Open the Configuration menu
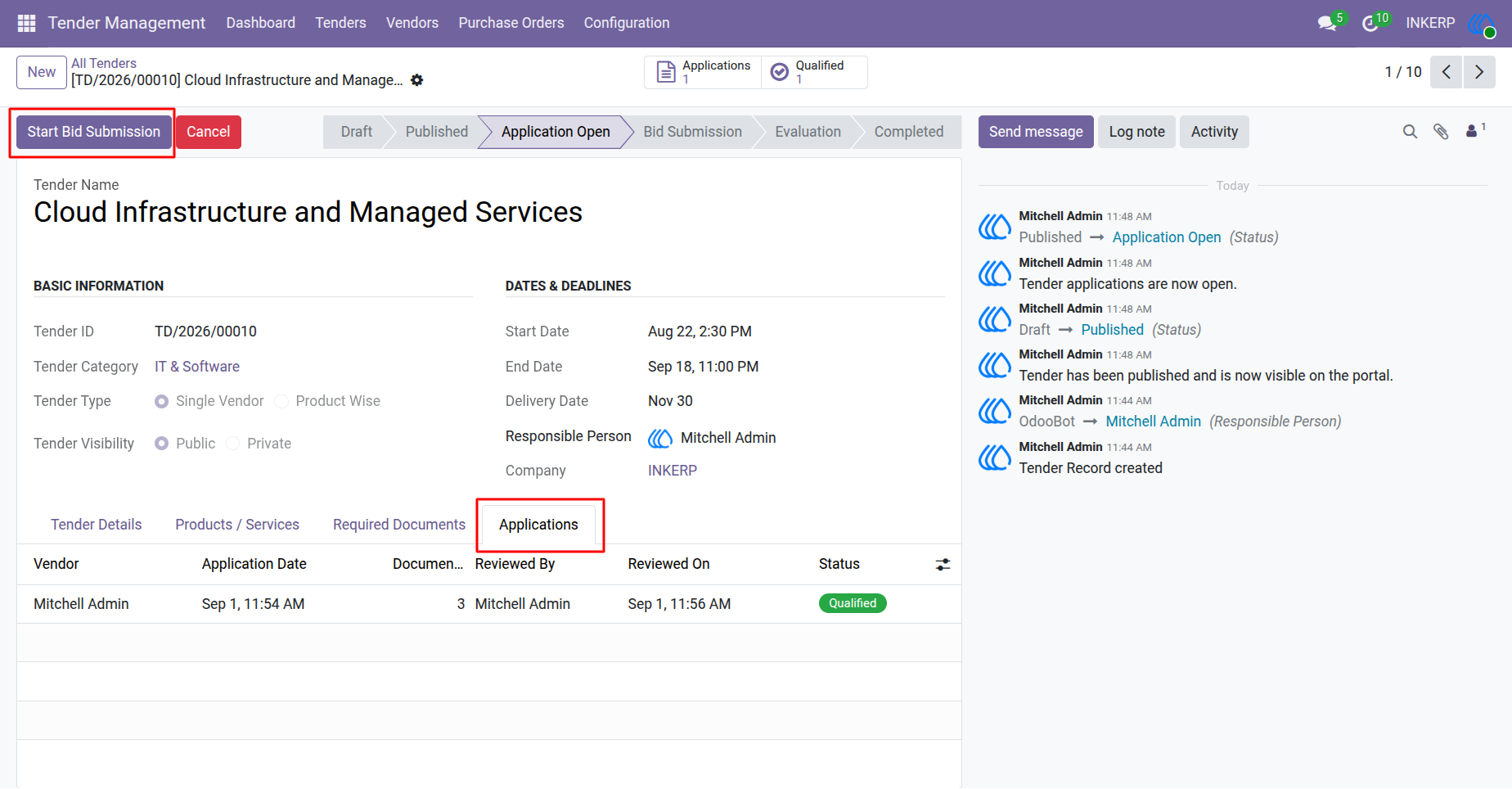1512x789 pixels. [x=627, y=23]
